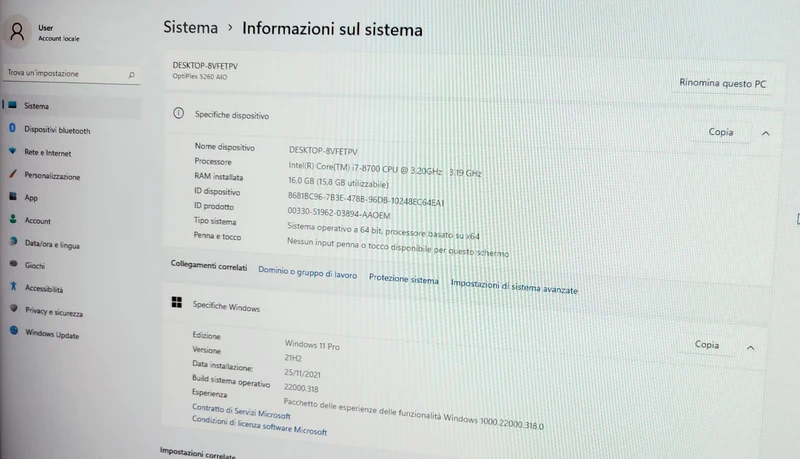
Task: Open Dominio o gruppo di lavoro link
Action: (307, 272)
